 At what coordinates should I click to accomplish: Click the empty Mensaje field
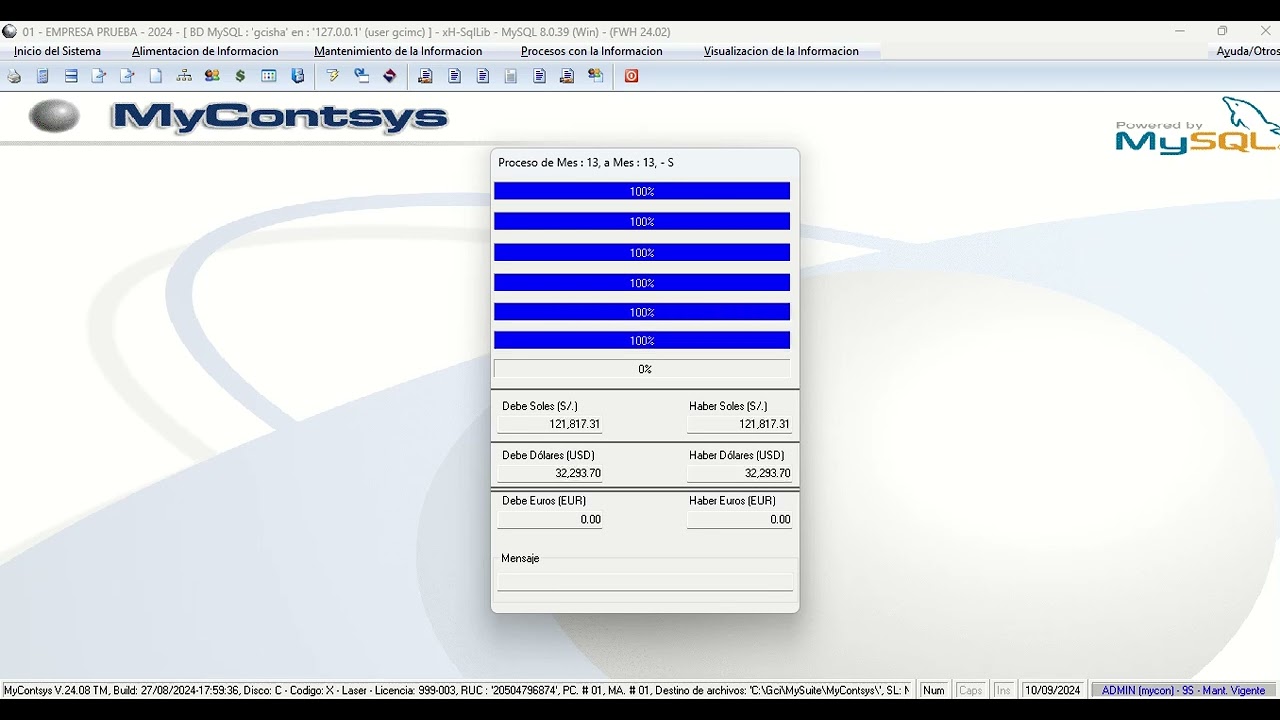click(x=645, y=582)
